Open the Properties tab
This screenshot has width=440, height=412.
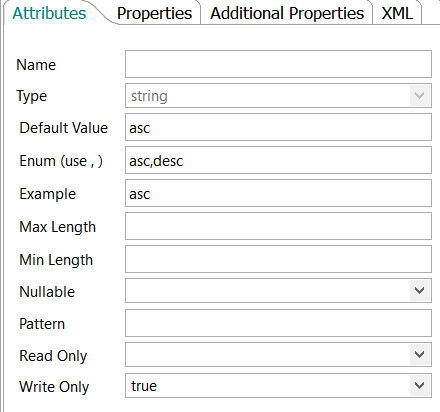[x=154, y=13]
